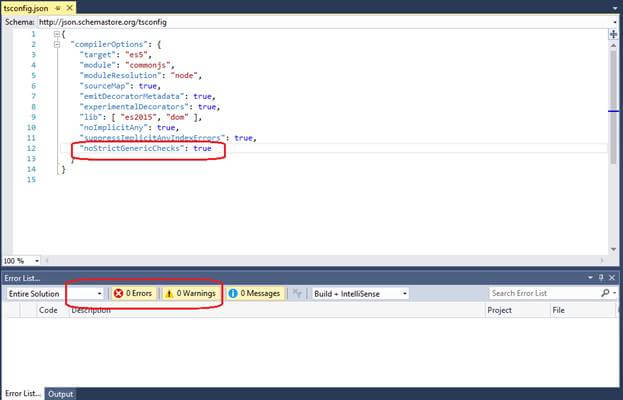Click the "emitDecoratorMetadata" property name
The width and height of the screenshot is (623, 400).
tap(132, 96)
